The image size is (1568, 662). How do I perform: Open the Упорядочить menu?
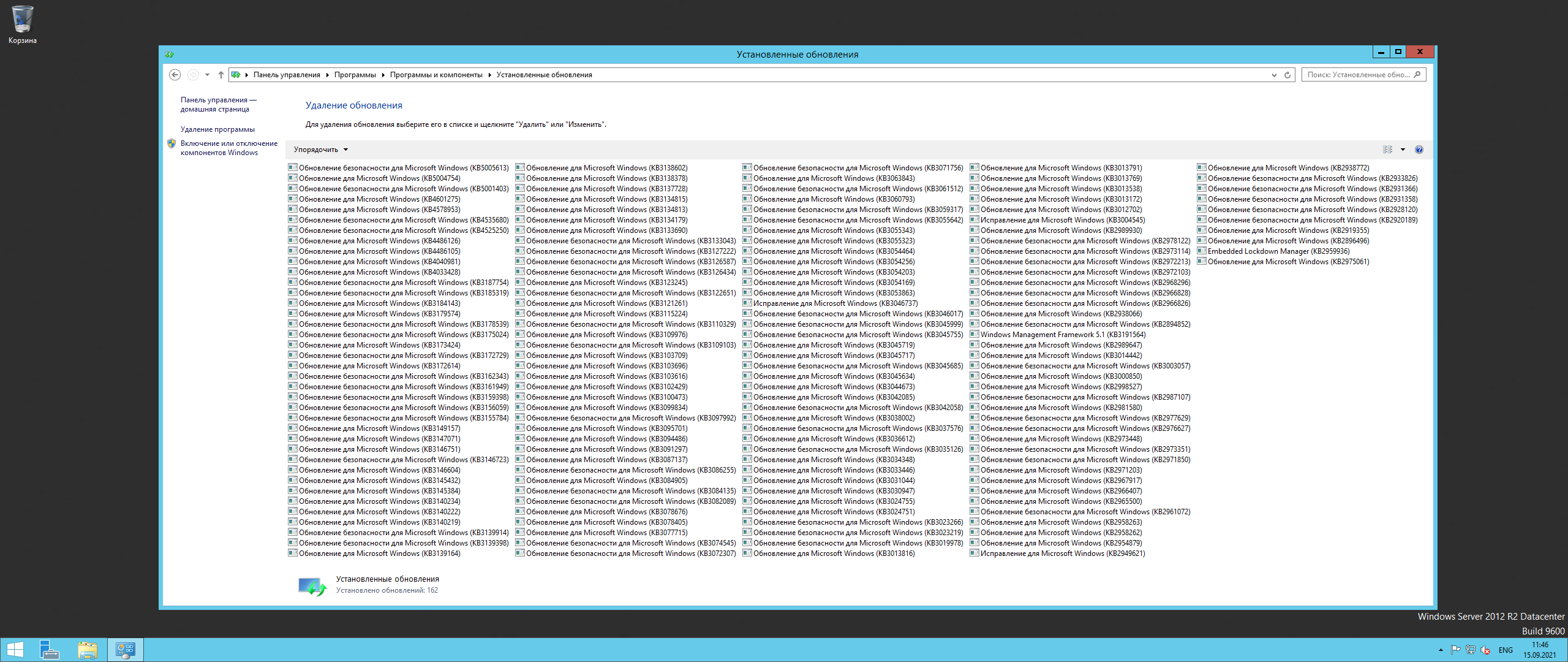[x=321, y=150]
